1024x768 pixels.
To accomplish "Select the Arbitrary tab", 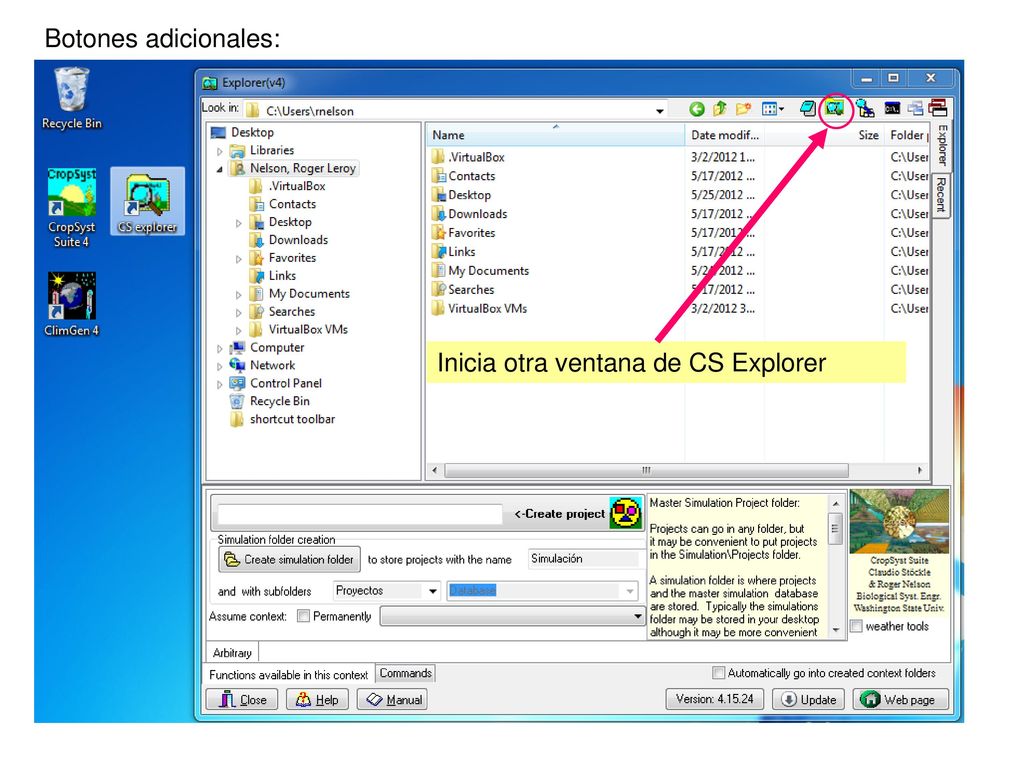I will (x=232, y=652).
